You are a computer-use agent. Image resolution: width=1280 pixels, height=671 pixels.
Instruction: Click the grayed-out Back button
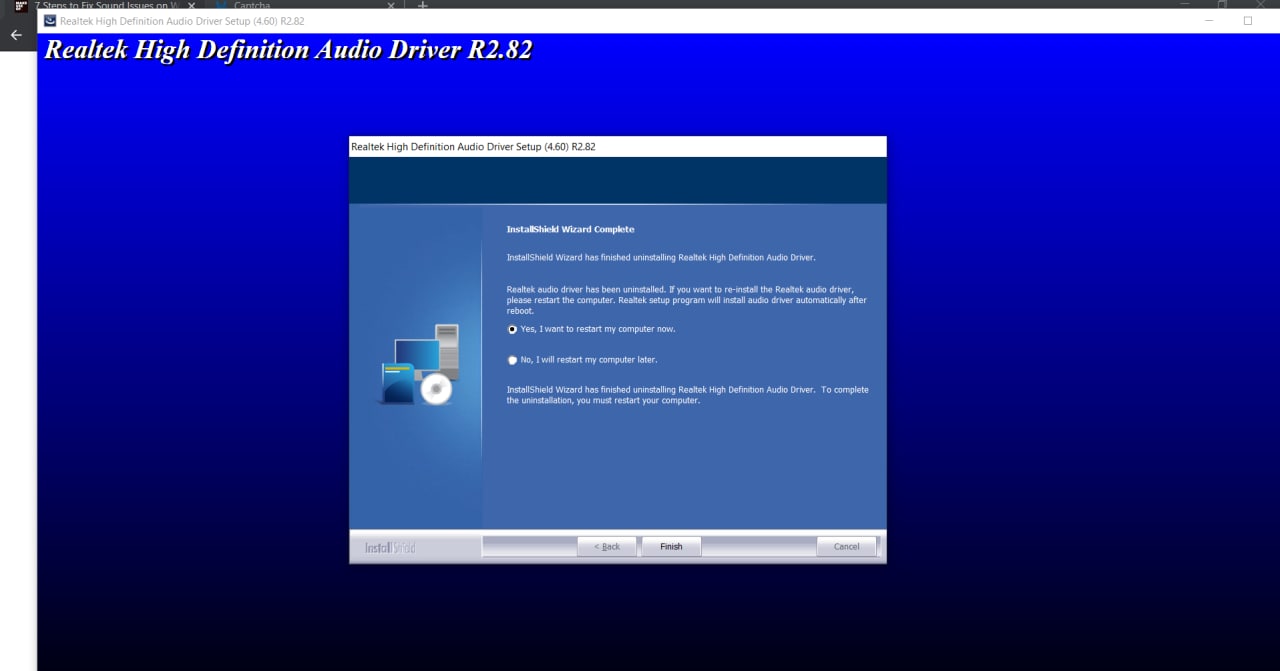click(x=607, y=547)
